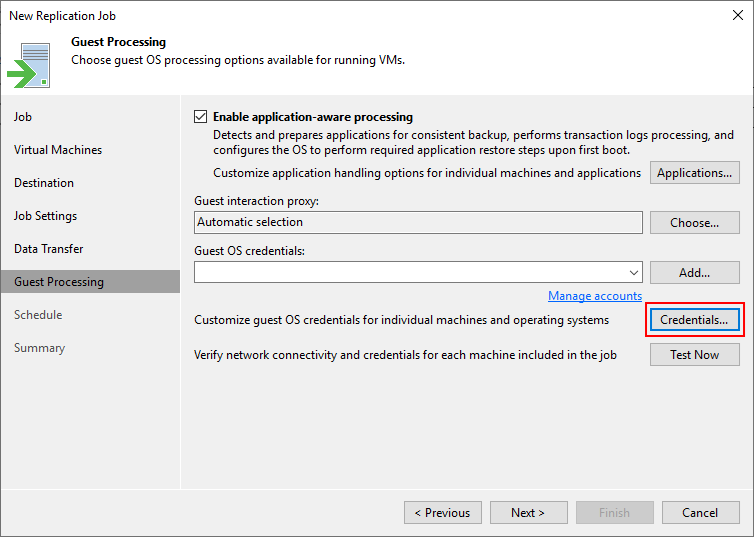Click Choose for guest interaction proxy
Viewport: 754px width, 537px height.
(694, 223)
